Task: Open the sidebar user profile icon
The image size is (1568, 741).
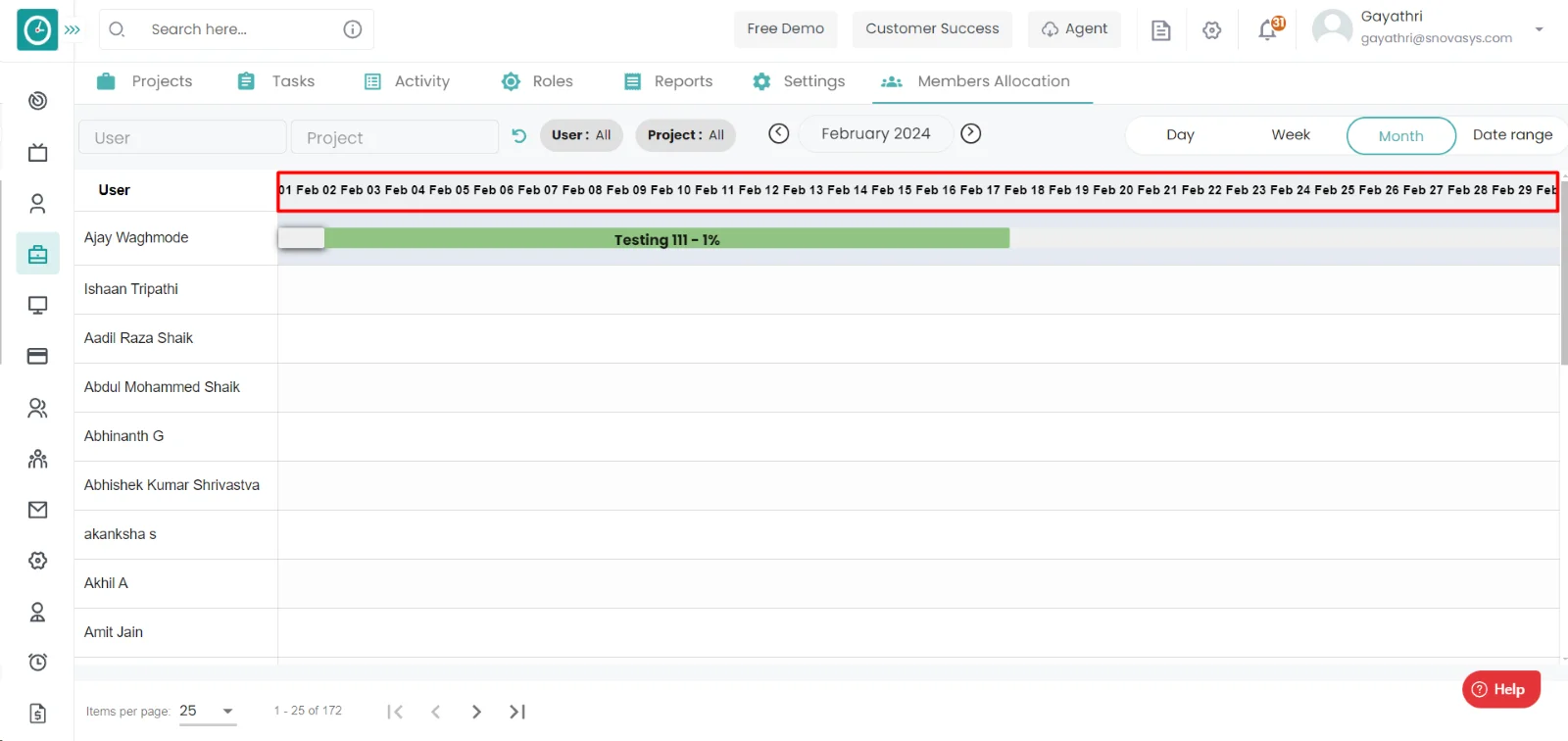Action: click(x=38, y=612)
